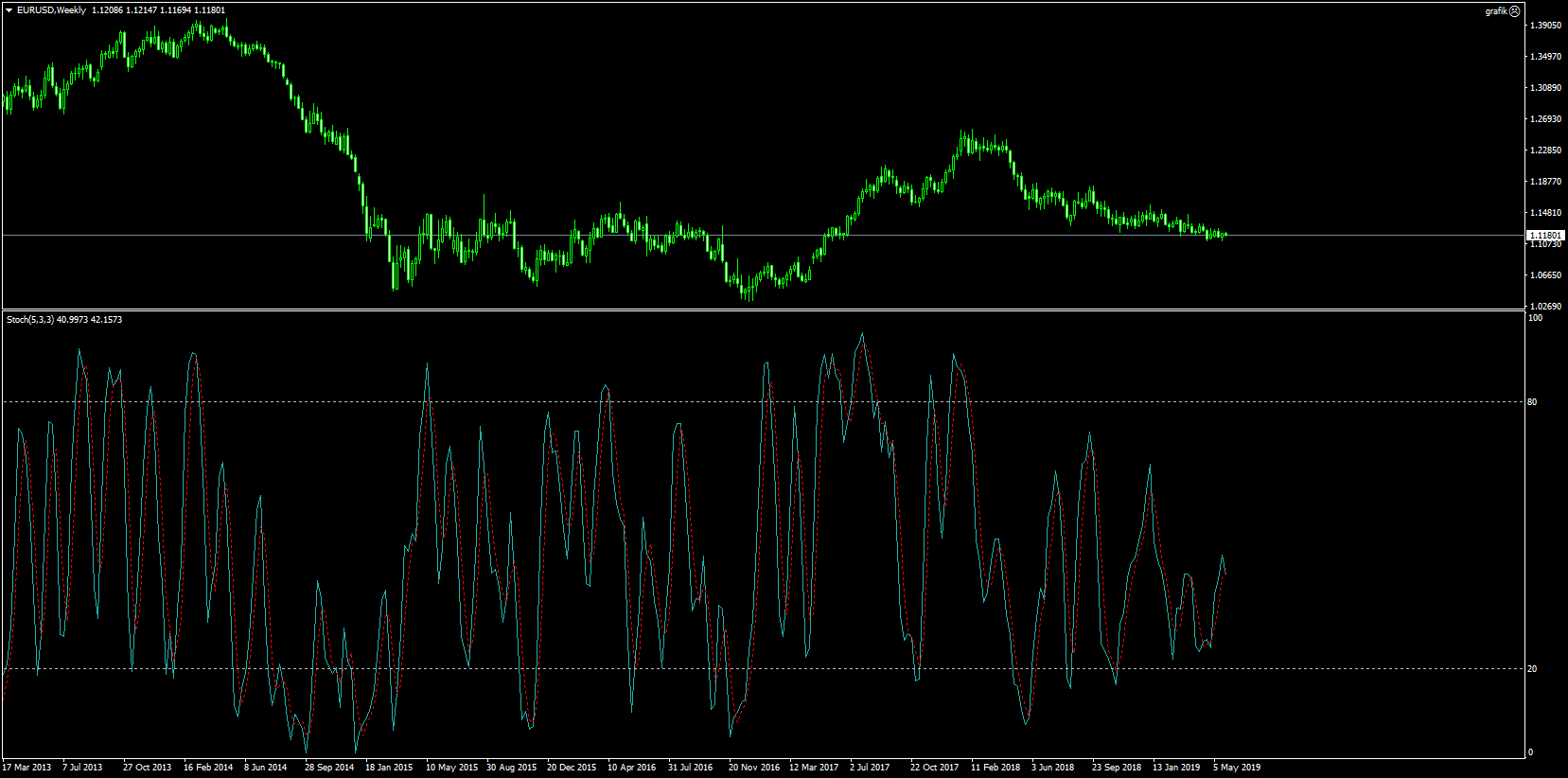This screenshot has height=778, width=1568.
Task: Click the current price tag 1.11801
Action: point(1546,235)
